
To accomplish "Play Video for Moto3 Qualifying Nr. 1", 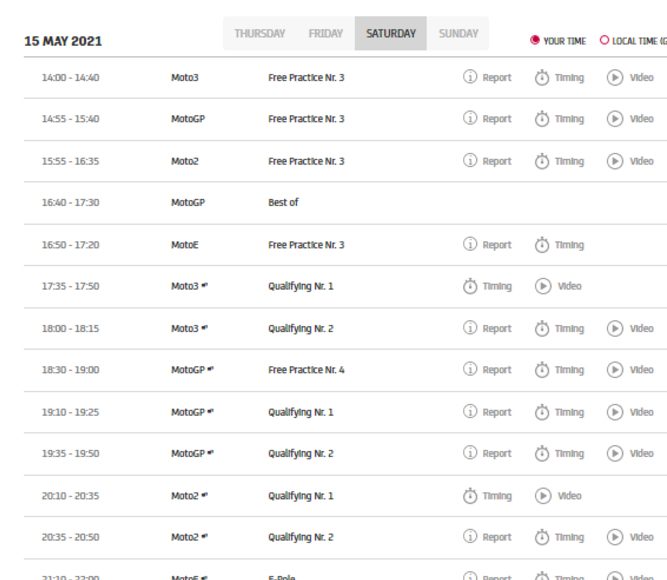I will click(x=558, y=286).
